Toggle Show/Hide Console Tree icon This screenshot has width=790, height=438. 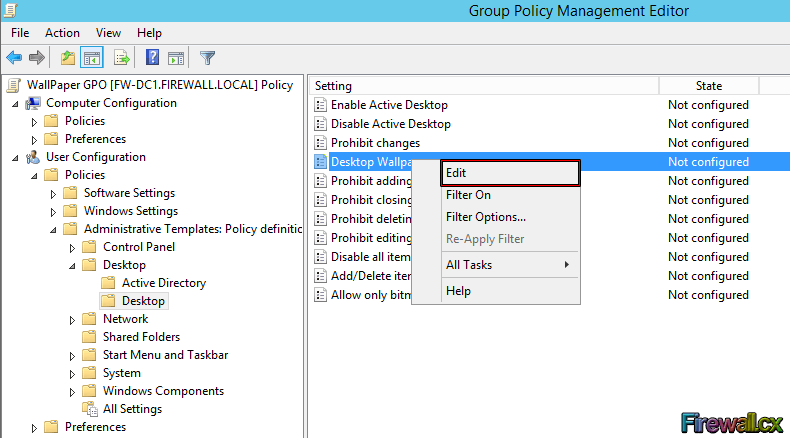[x=92, y=58]
